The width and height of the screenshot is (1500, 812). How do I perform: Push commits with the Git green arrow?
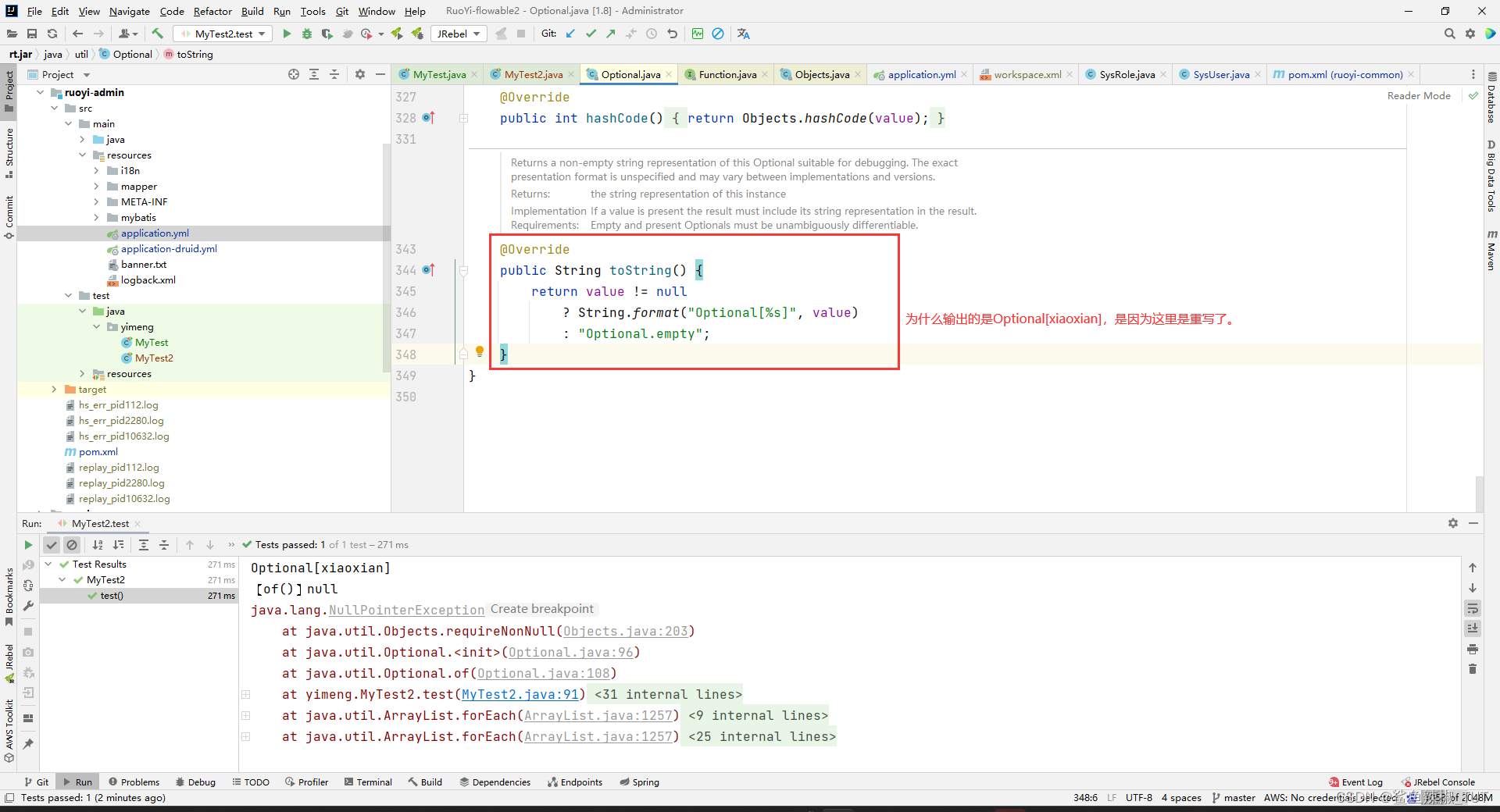(611, 34)
